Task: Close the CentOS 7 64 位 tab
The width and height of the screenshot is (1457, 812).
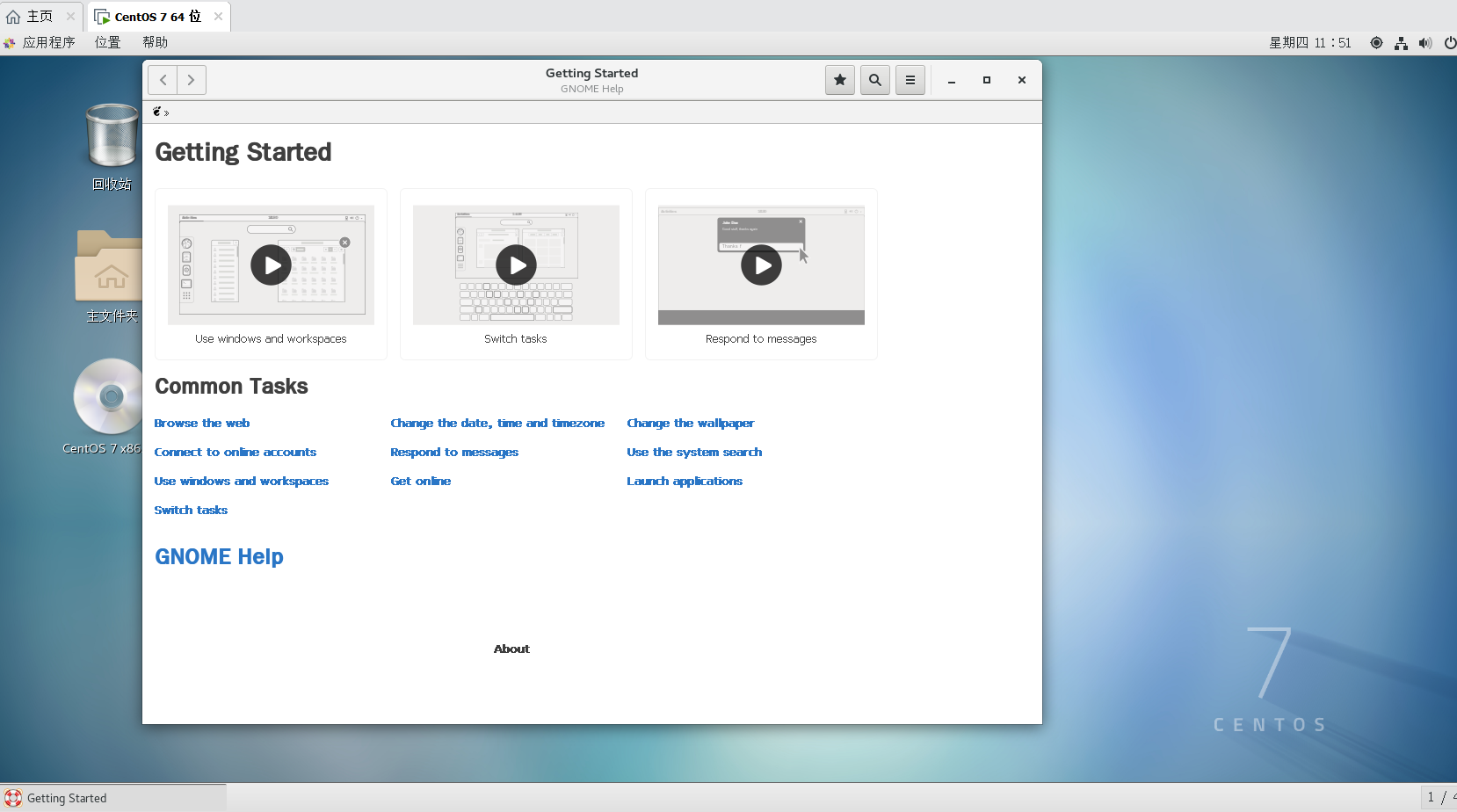Action: pos(218,17)
